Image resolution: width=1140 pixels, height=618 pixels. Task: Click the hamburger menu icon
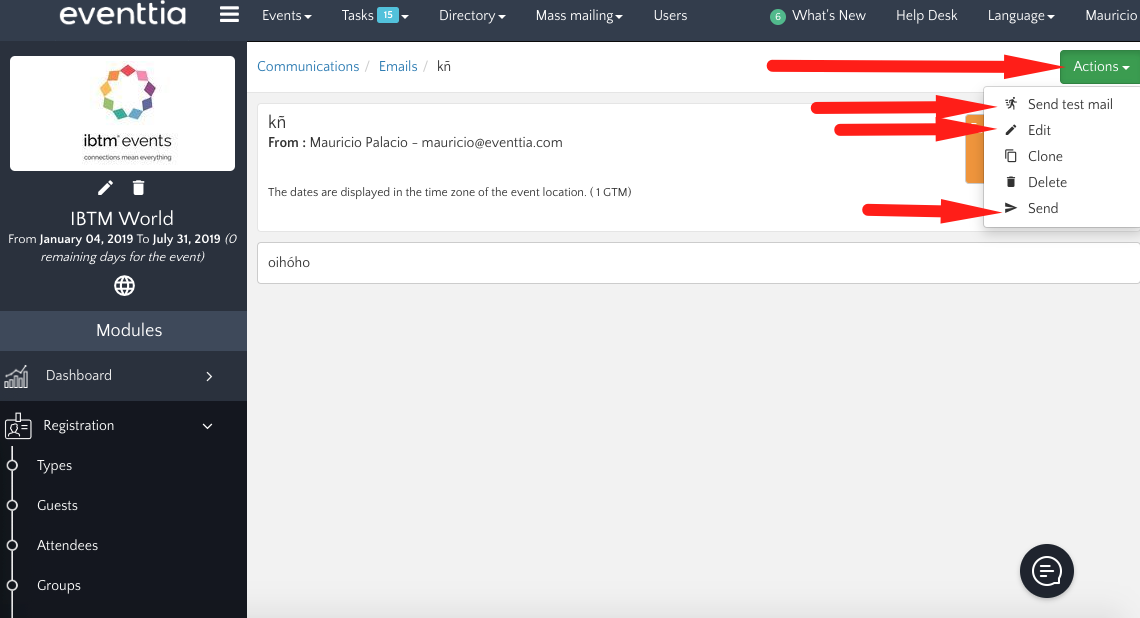coord(229,15)
